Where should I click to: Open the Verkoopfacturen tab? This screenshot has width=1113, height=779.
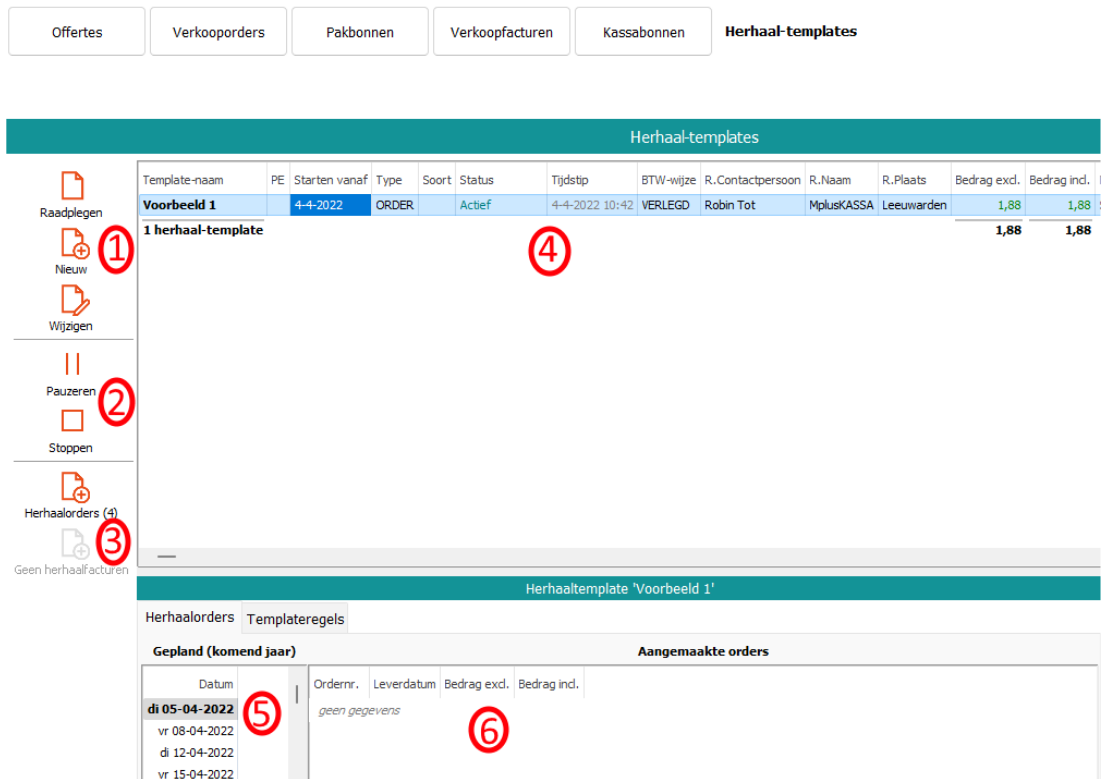[501, 32]
